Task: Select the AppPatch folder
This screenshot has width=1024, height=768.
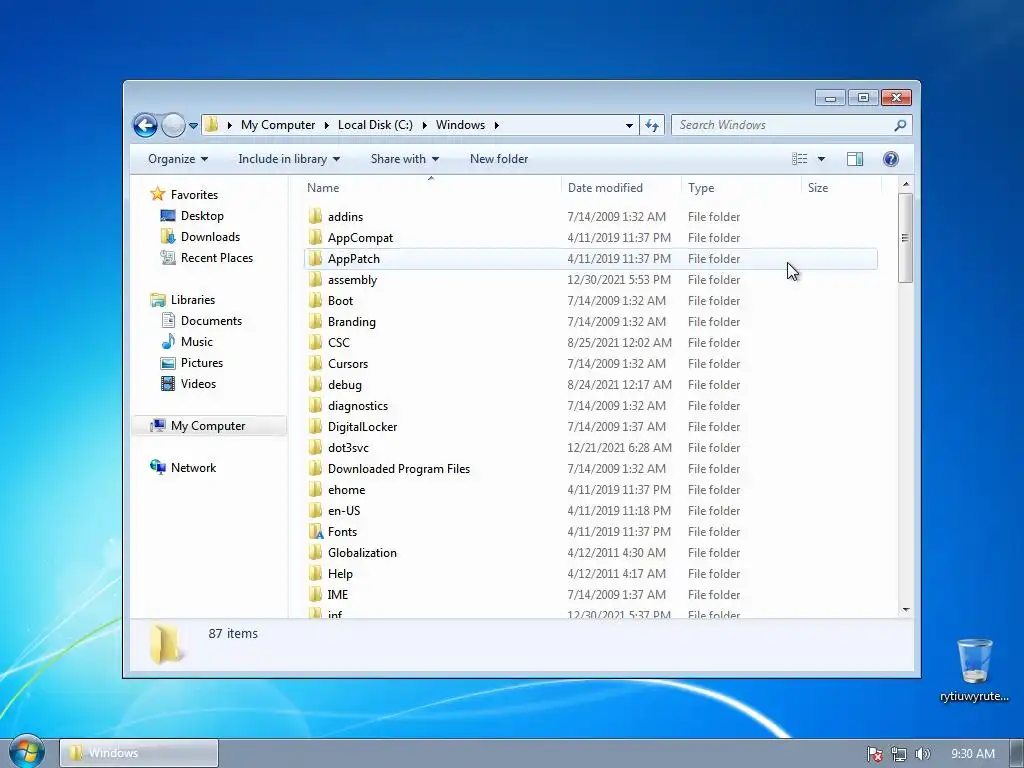Action: click(x=590, y=259)
